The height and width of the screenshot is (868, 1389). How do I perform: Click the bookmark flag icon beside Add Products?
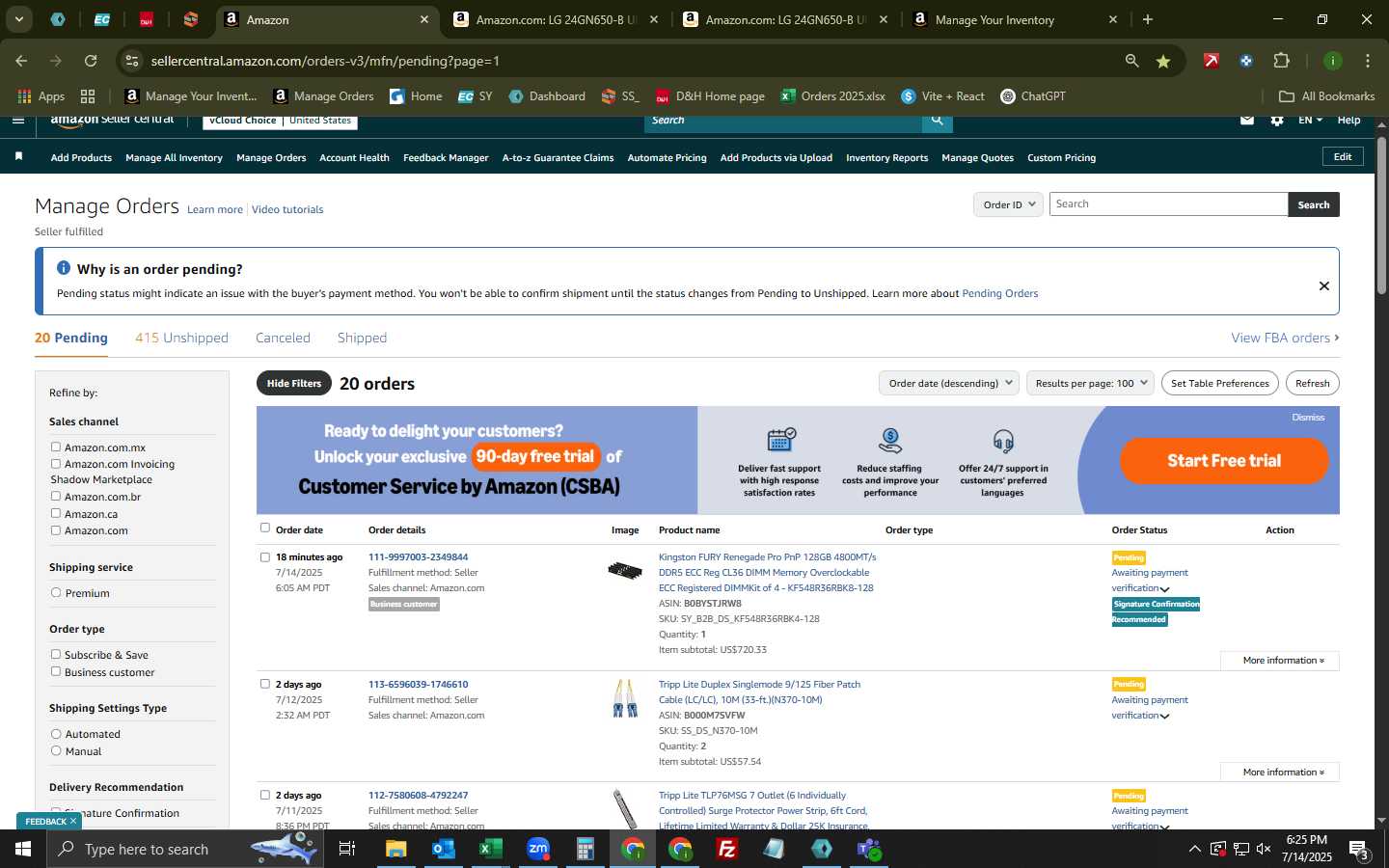pos(18,157)
